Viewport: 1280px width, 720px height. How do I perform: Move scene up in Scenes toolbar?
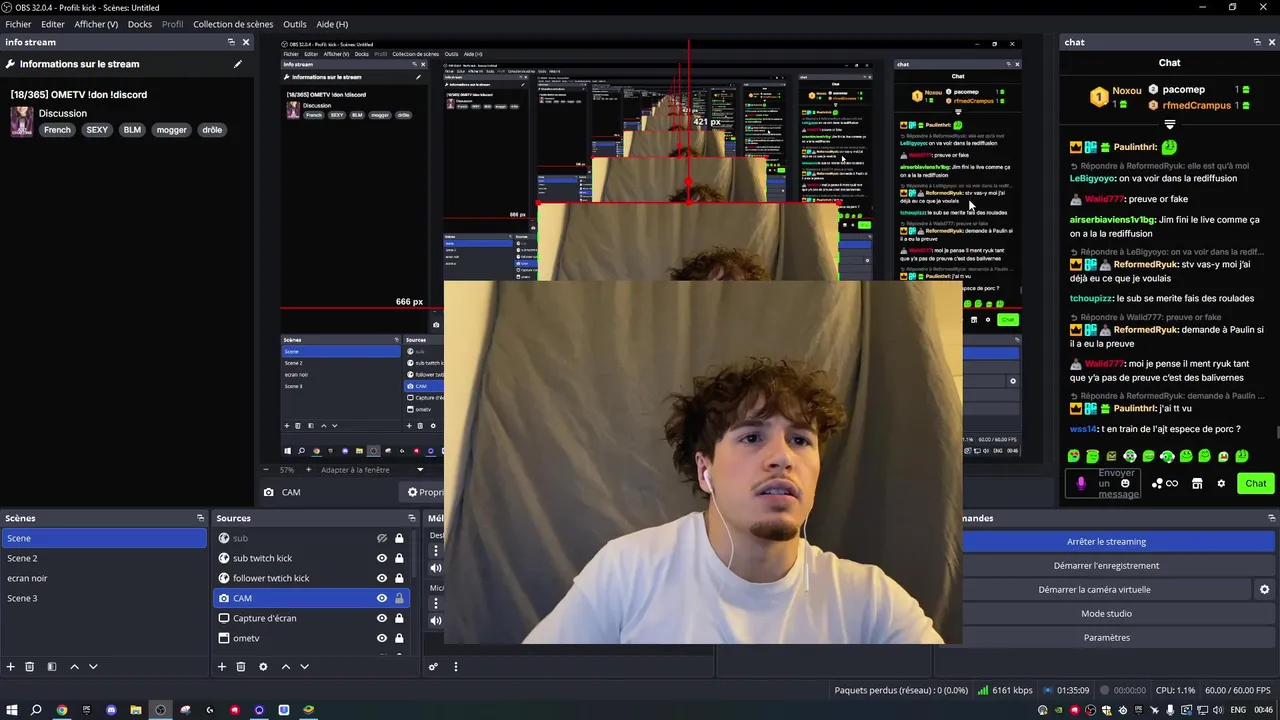click(74, 667)
